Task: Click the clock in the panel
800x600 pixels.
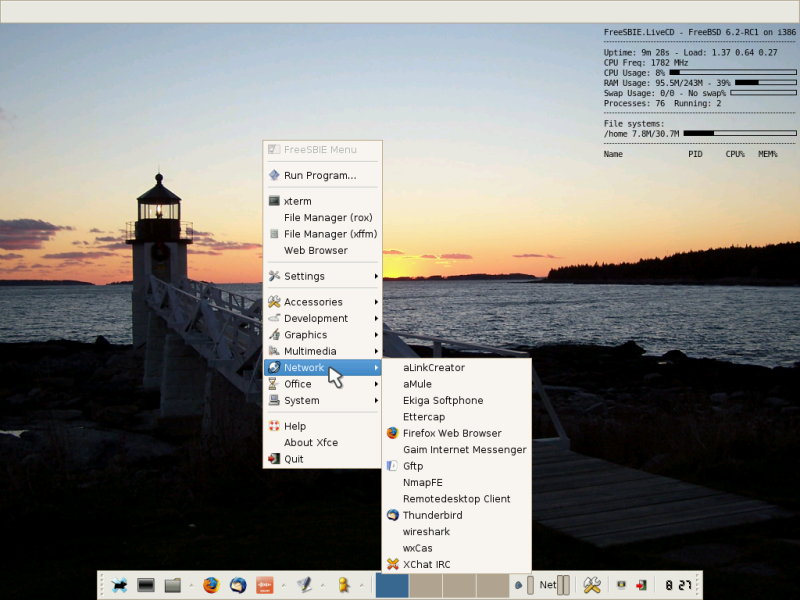Action: point(677,585)
